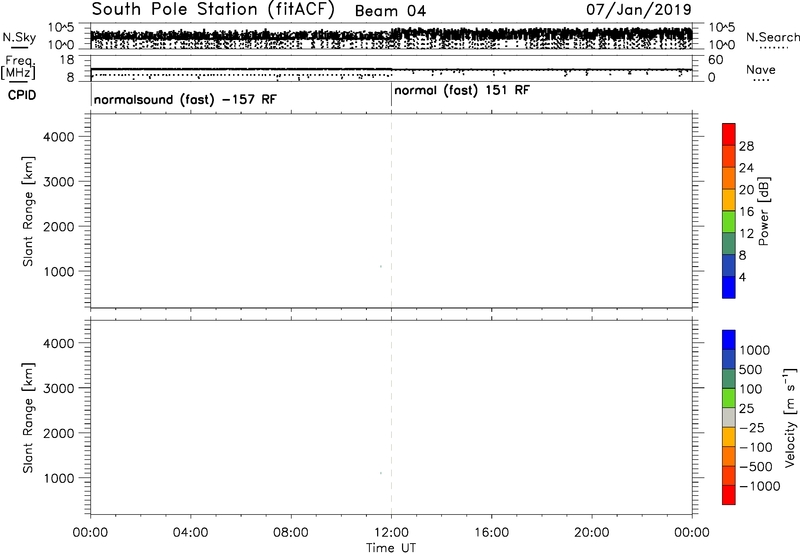Click the 08:00 time tick label
This screenshot has width=800, height=554.
point(290,533)
